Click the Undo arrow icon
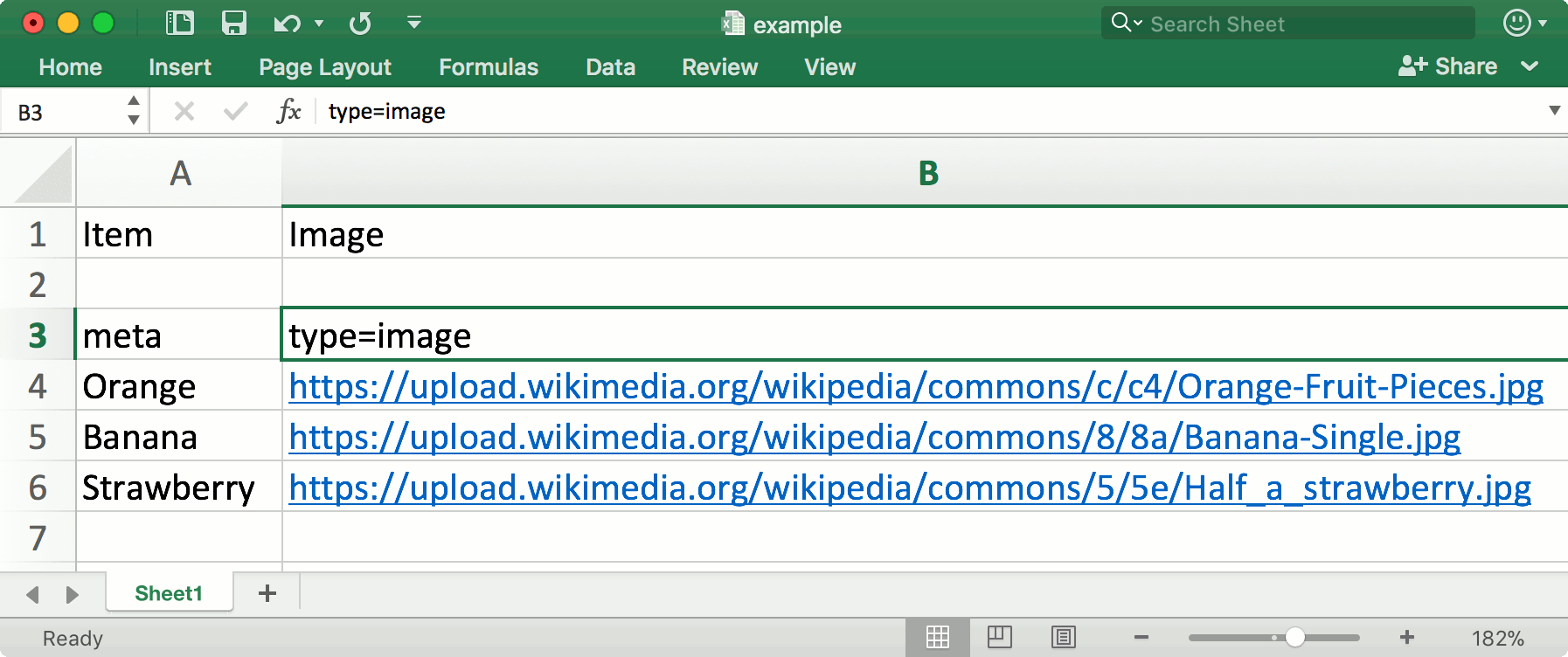This screenshot has height=657, width=1568. pos(285,23)
